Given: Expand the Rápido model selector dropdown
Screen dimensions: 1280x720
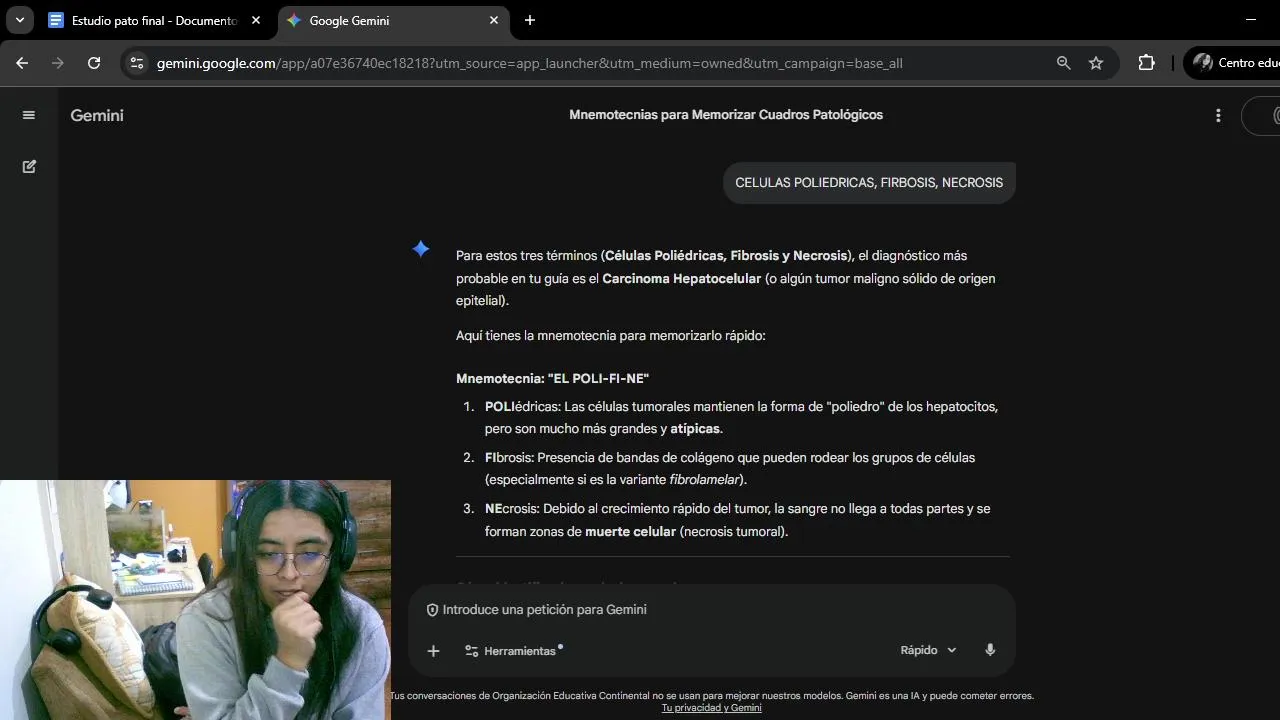Looking at the screenshot, I should [928, 650].
